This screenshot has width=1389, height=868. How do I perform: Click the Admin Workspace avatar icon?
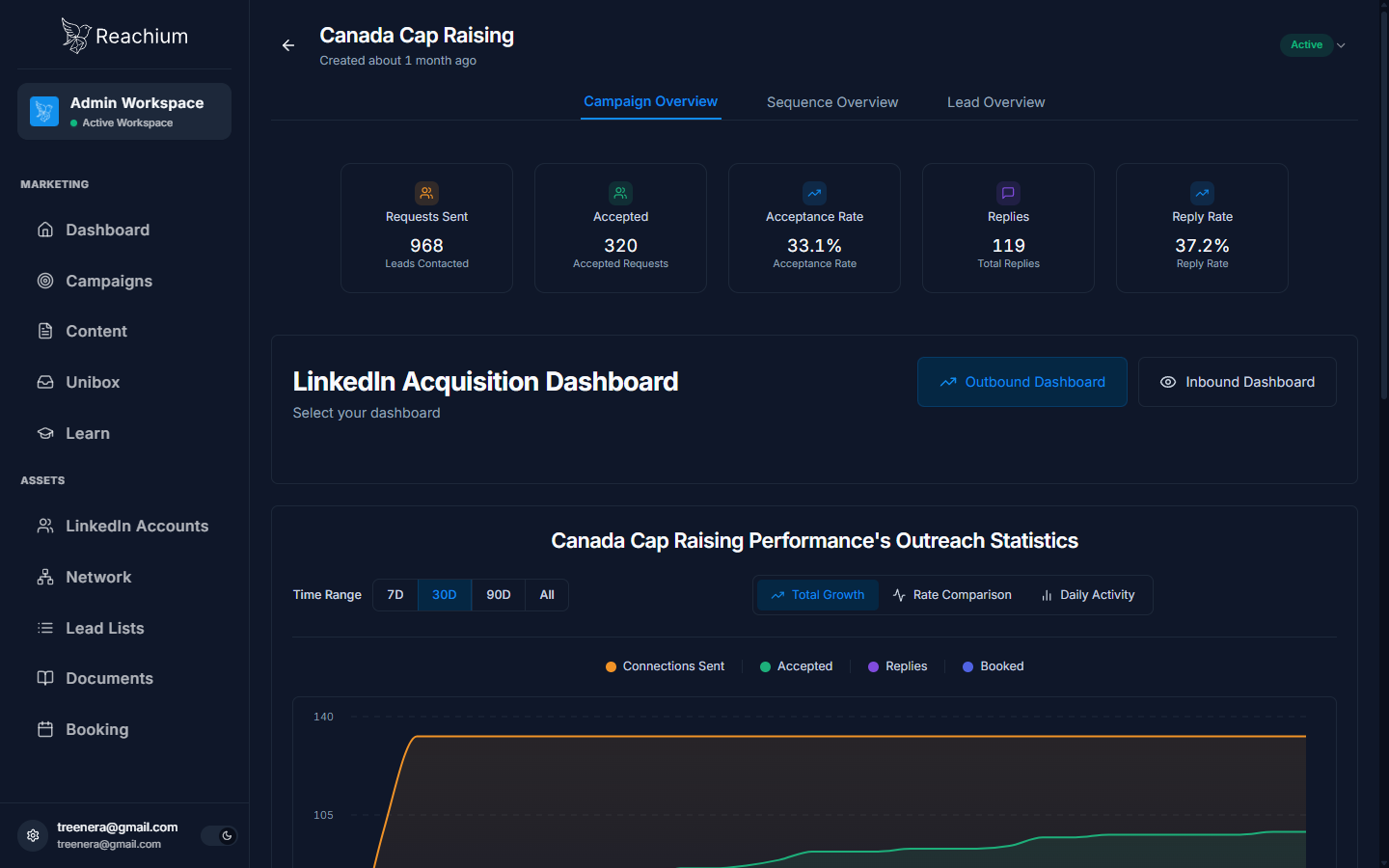44,111
